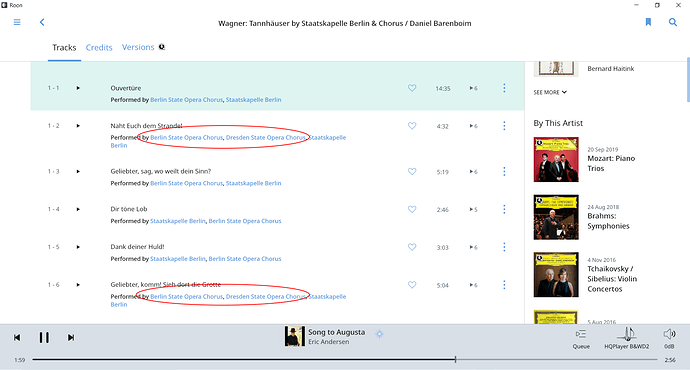The width and height of the screenshot is (690, 370).
Task: Show versions count for Ouvertüre track
Action: point(473,88)
